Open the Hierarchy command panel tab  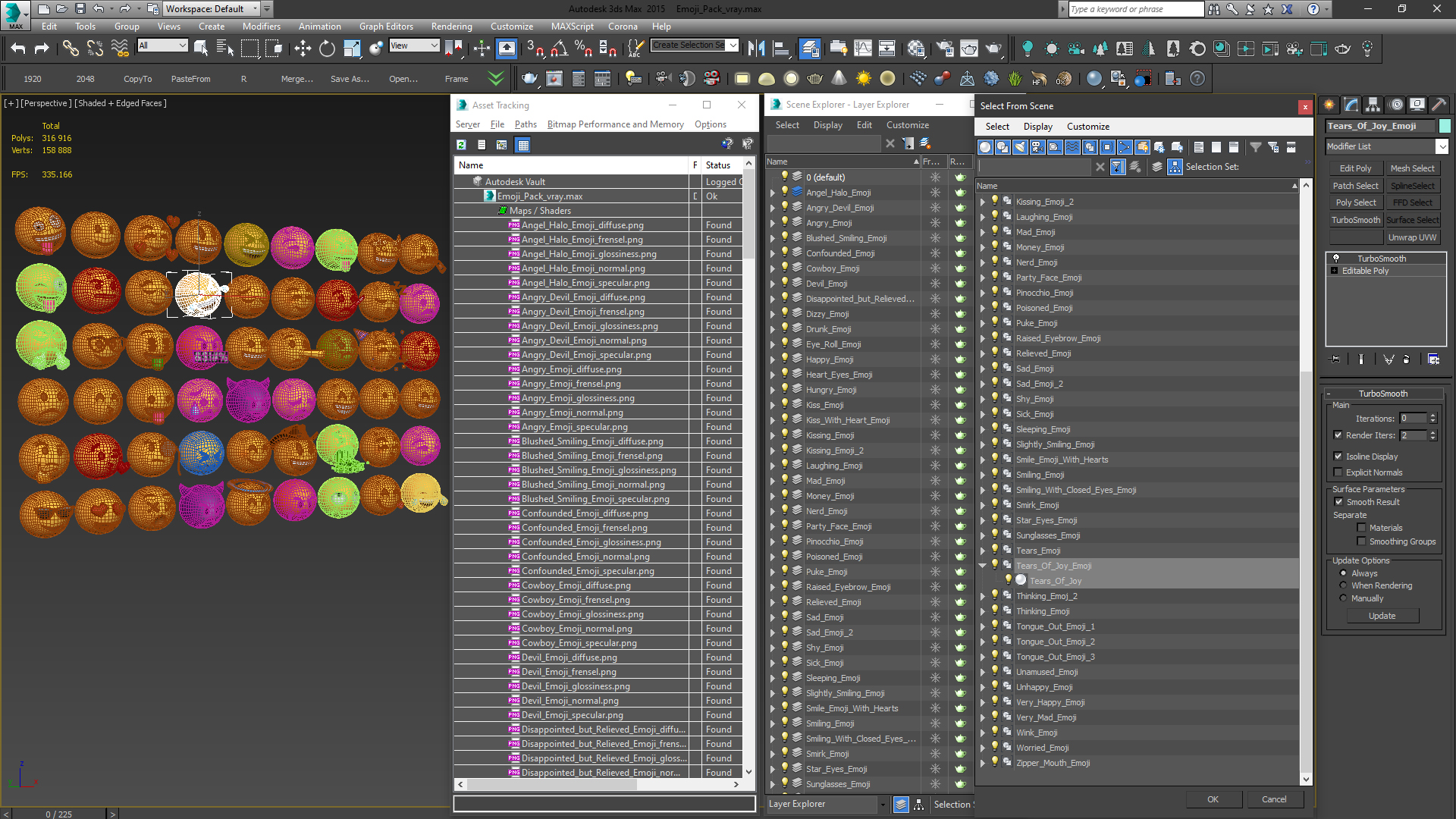point(1373,105)
